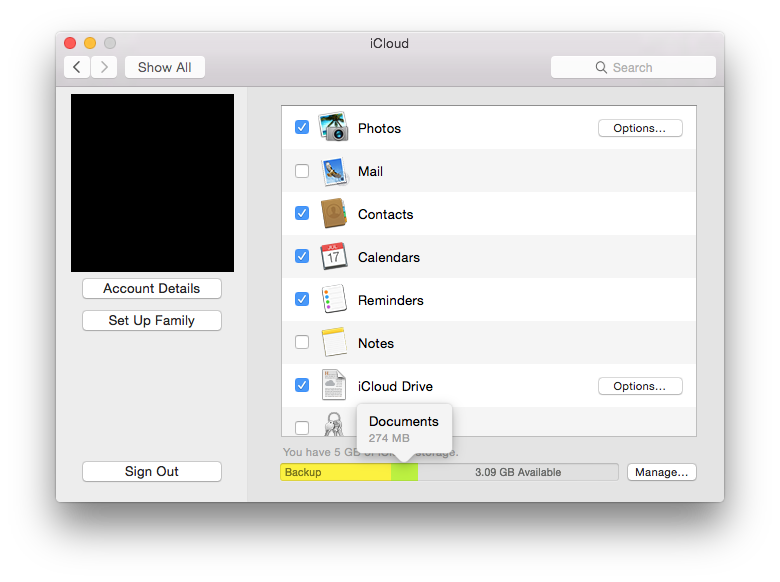Click the Set Up Family button
The image size is (780, 582).
coord(152,320)
